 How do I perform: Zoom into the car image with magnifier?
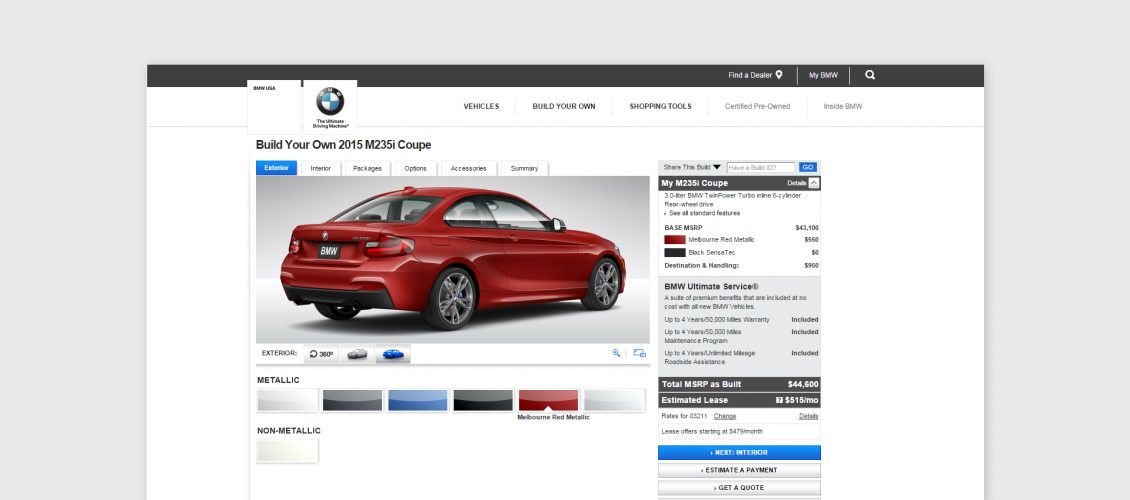[616, 353]
